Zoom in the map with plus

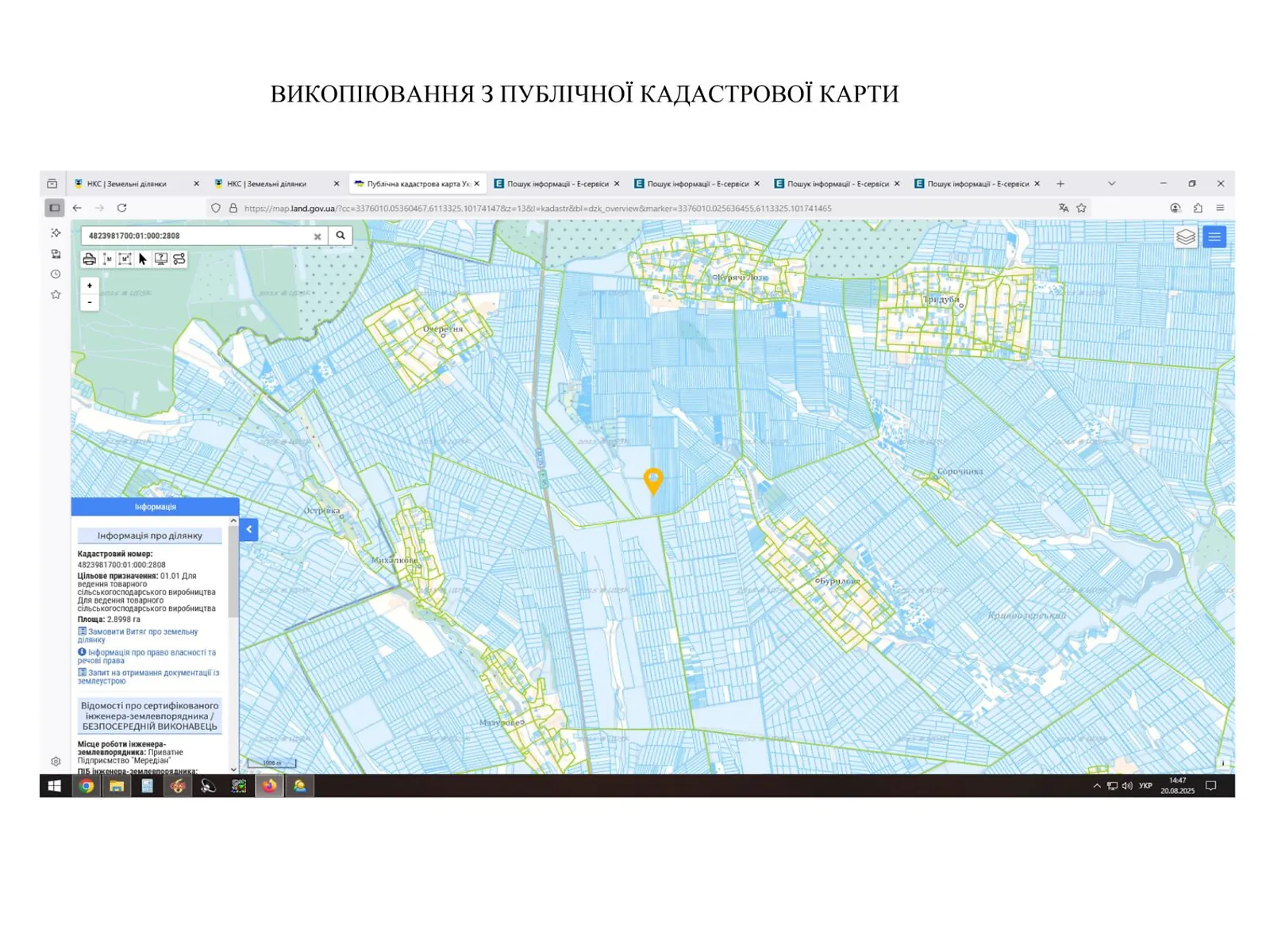(x=90, y=286)
